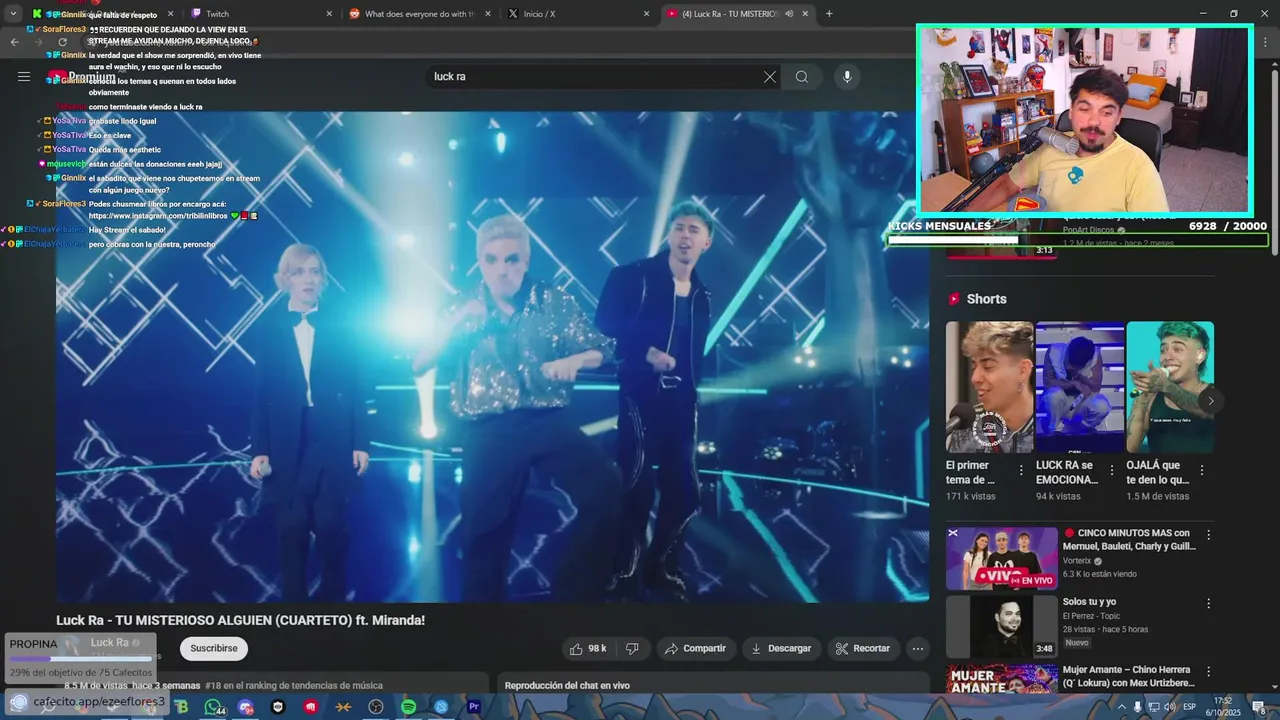Open the Valorant icon in the taskbar
This screenshot has width=1280, height=720.
point(311,707)
